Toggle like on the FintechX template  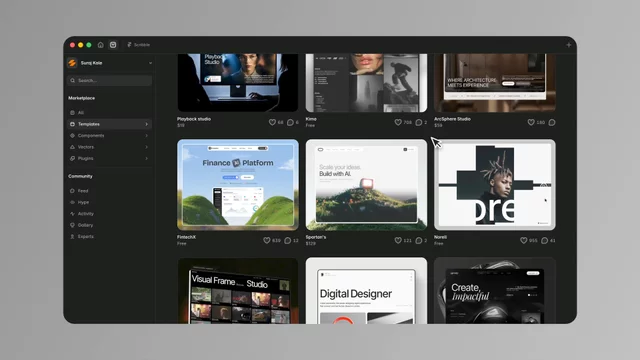(x=267, y=240)
